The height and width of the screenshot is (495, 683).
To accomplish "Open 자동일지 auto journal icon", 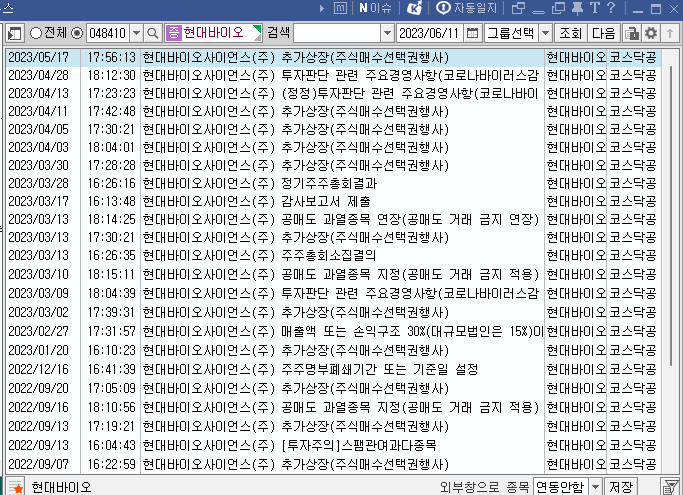I will pyautogui.click(x=467, y=8).
